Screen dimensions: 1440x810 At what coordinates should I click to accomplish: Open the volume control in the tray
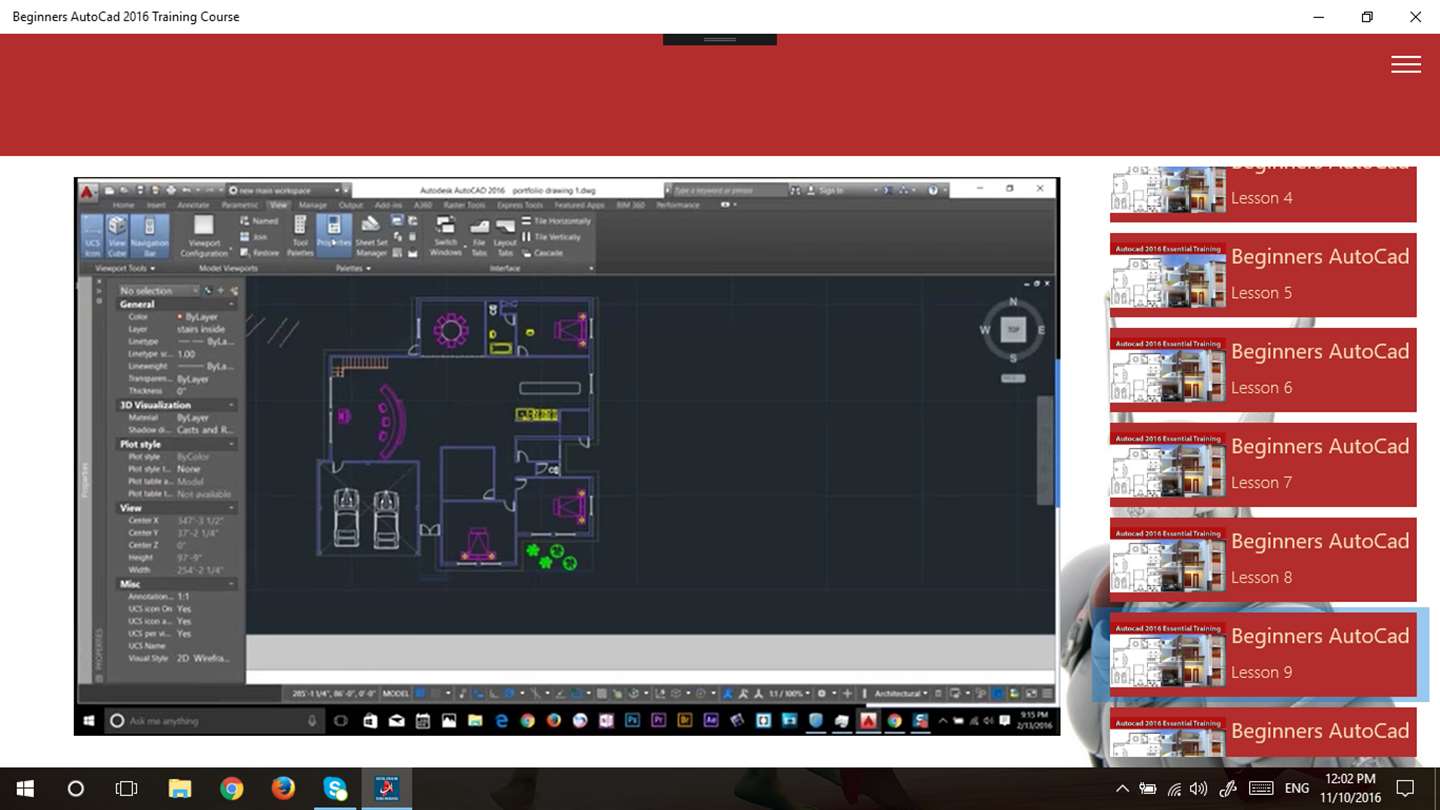[1198, 789]
